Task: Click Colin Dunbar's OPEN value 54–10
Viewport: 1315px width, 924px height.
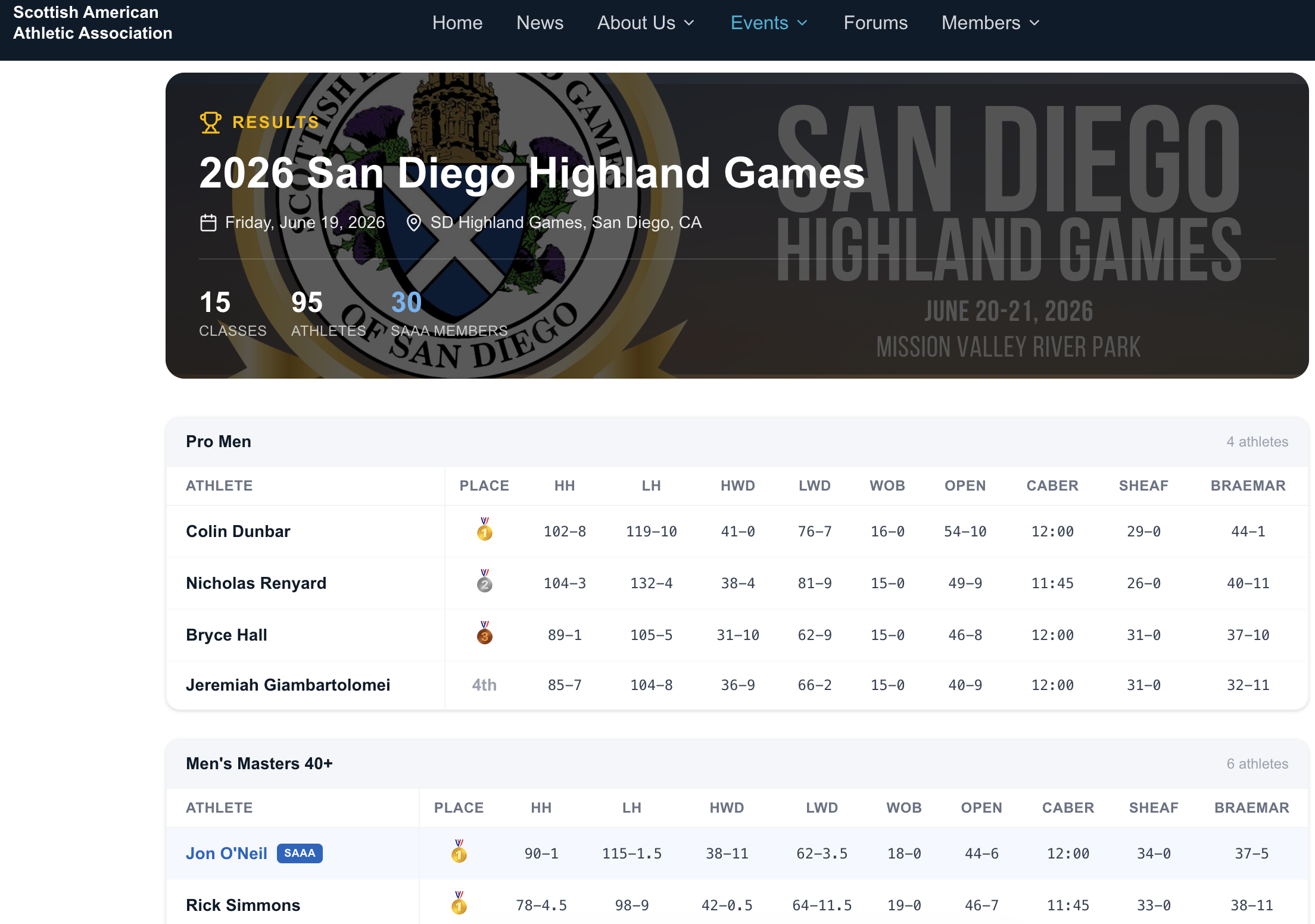Action: coord(965,531)
